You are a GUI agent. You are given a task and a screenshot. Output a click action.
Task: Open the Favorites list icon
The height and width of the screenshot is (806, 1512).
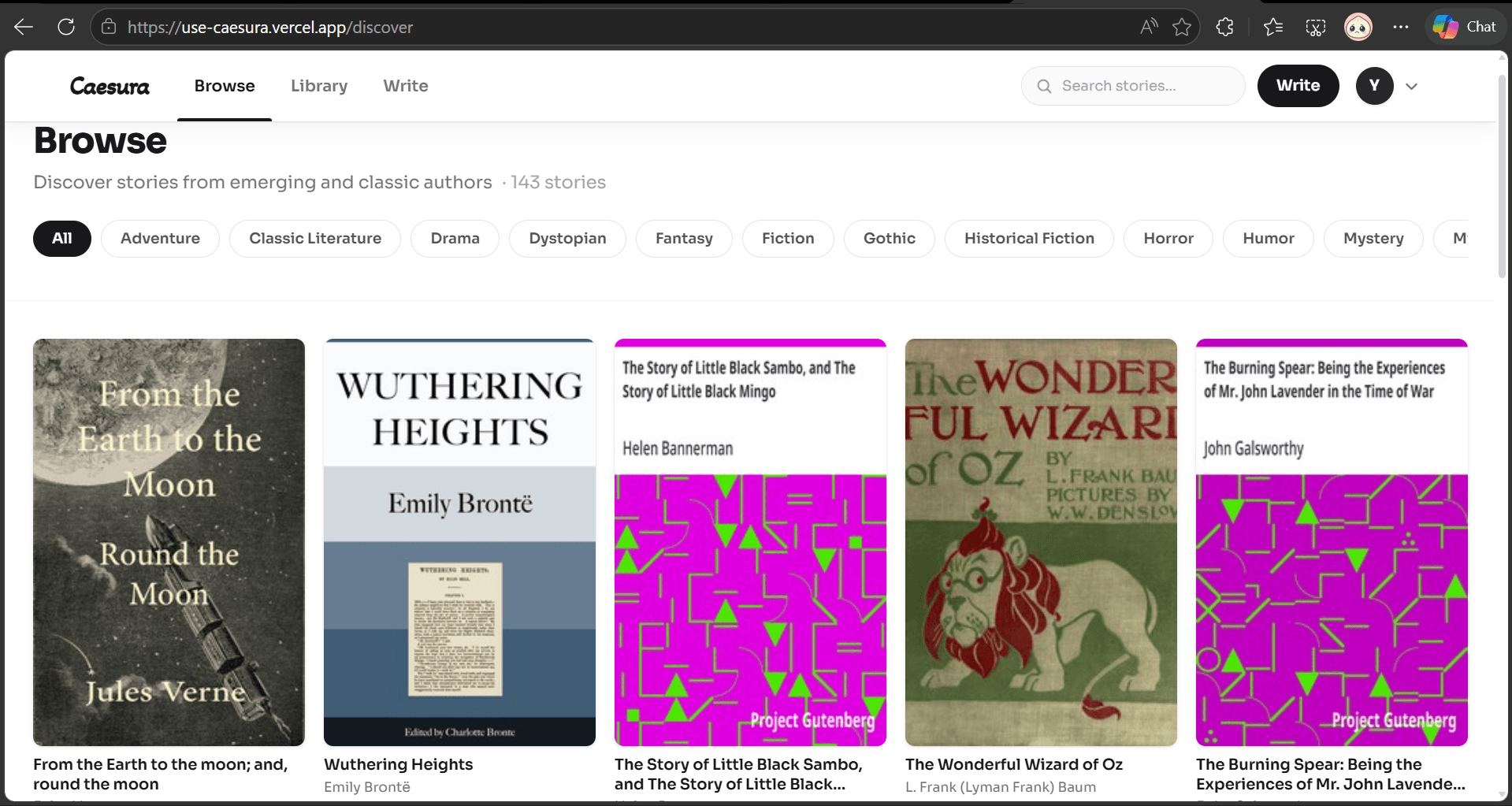tap(1273, 27)
